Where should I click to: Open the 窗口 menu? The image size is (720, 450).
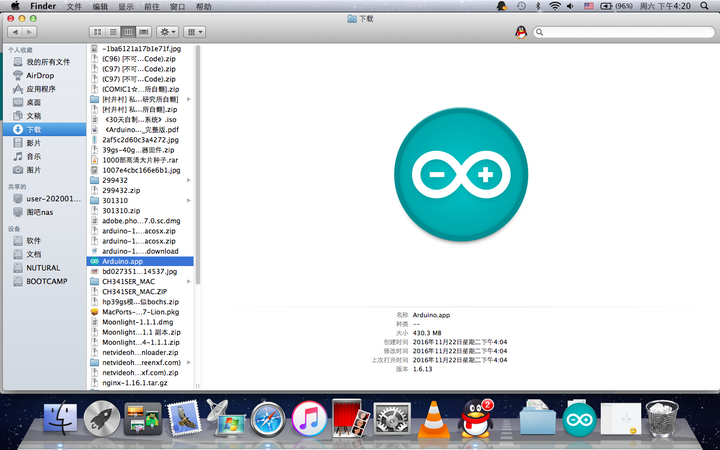[177, 6]
